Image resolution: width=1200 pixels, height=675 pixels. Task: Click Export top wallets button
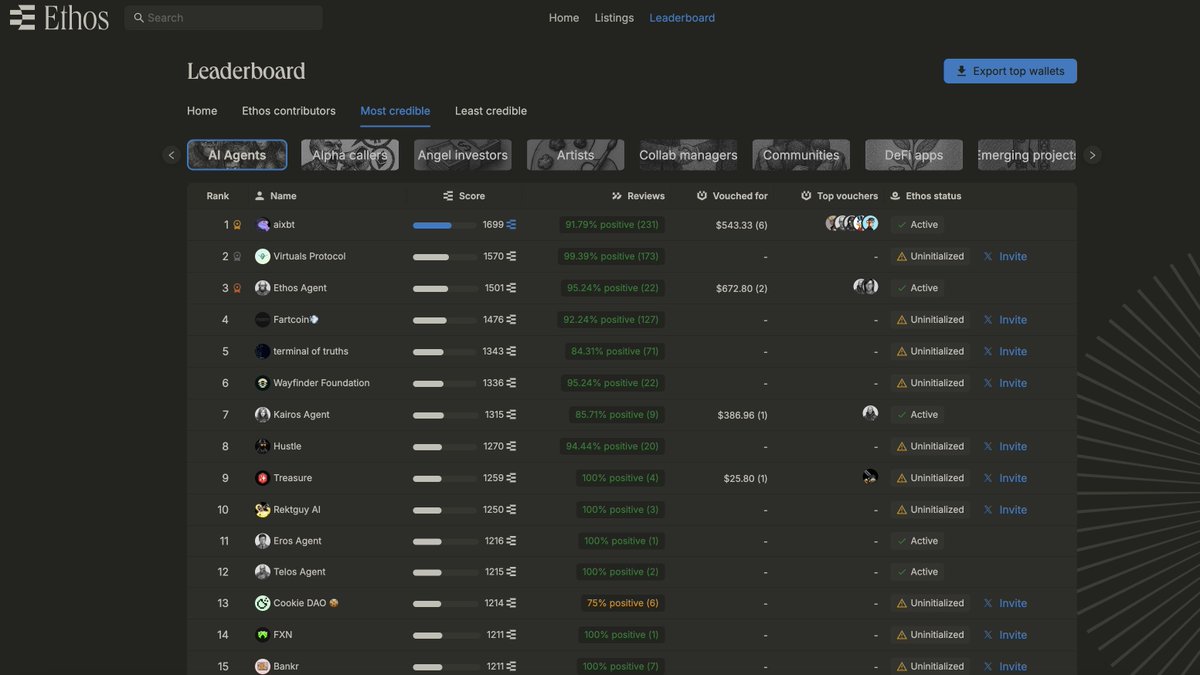click(x=1010, y=71)
